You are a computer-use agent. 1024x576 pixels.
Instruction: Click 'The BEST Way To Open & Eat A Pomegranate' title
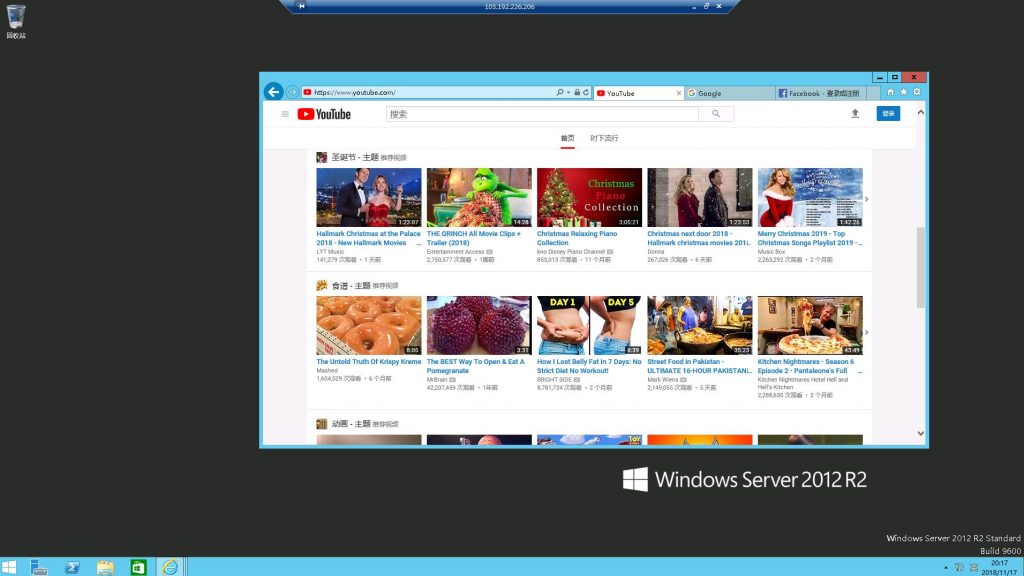tap(475, 366)
